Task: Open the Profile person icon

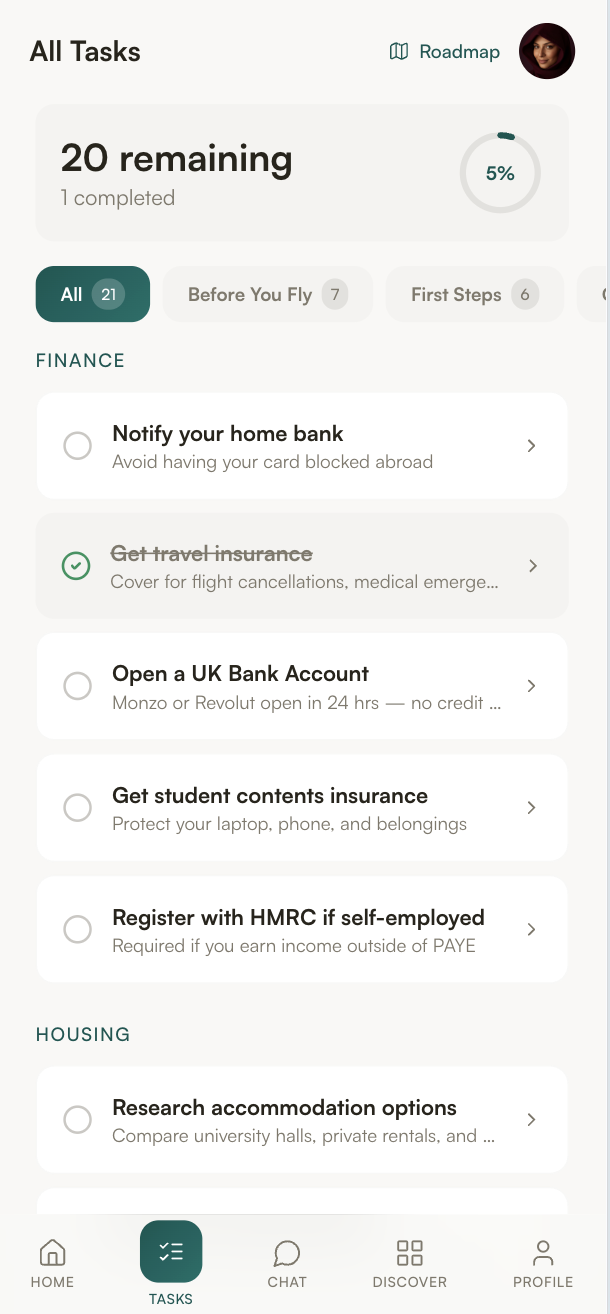Action: pos(543,1252)
